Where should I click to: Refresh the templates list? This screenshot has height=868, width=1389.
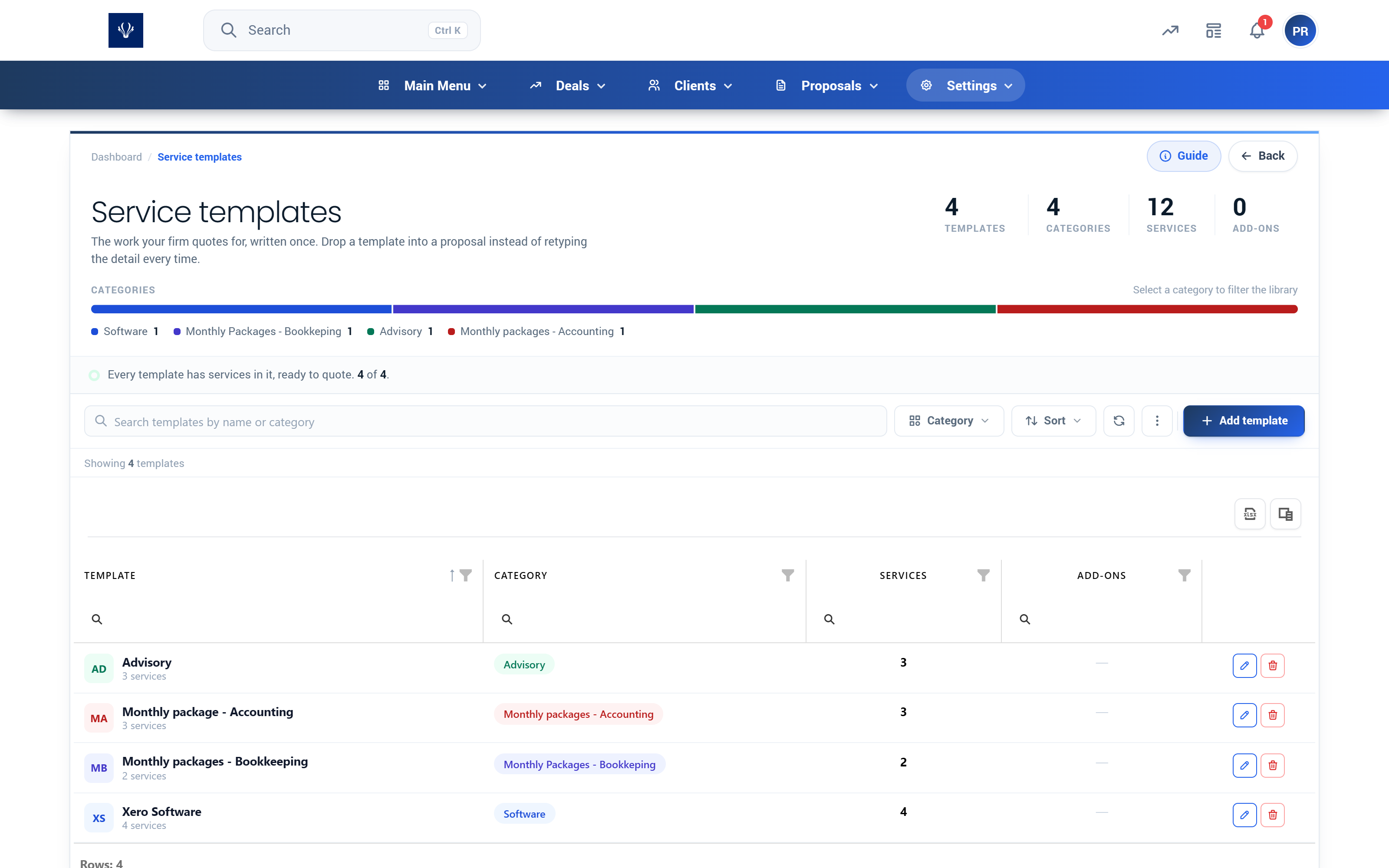tap(1119, 421)
